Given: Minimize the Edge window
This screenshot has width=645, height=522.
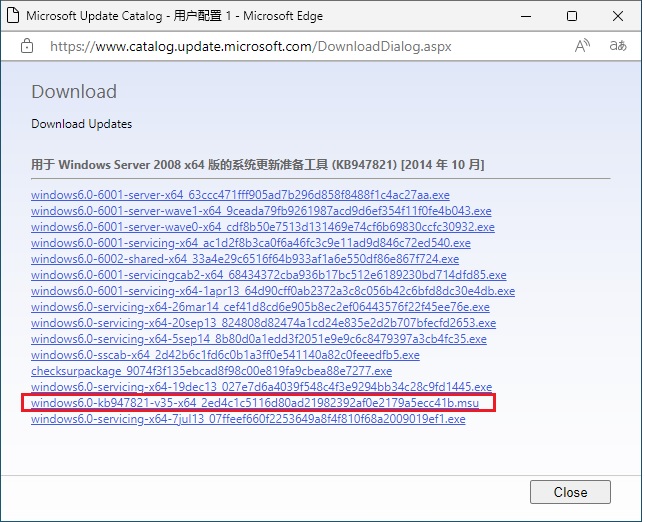Looking at the screenshot, I should (526, 16).
